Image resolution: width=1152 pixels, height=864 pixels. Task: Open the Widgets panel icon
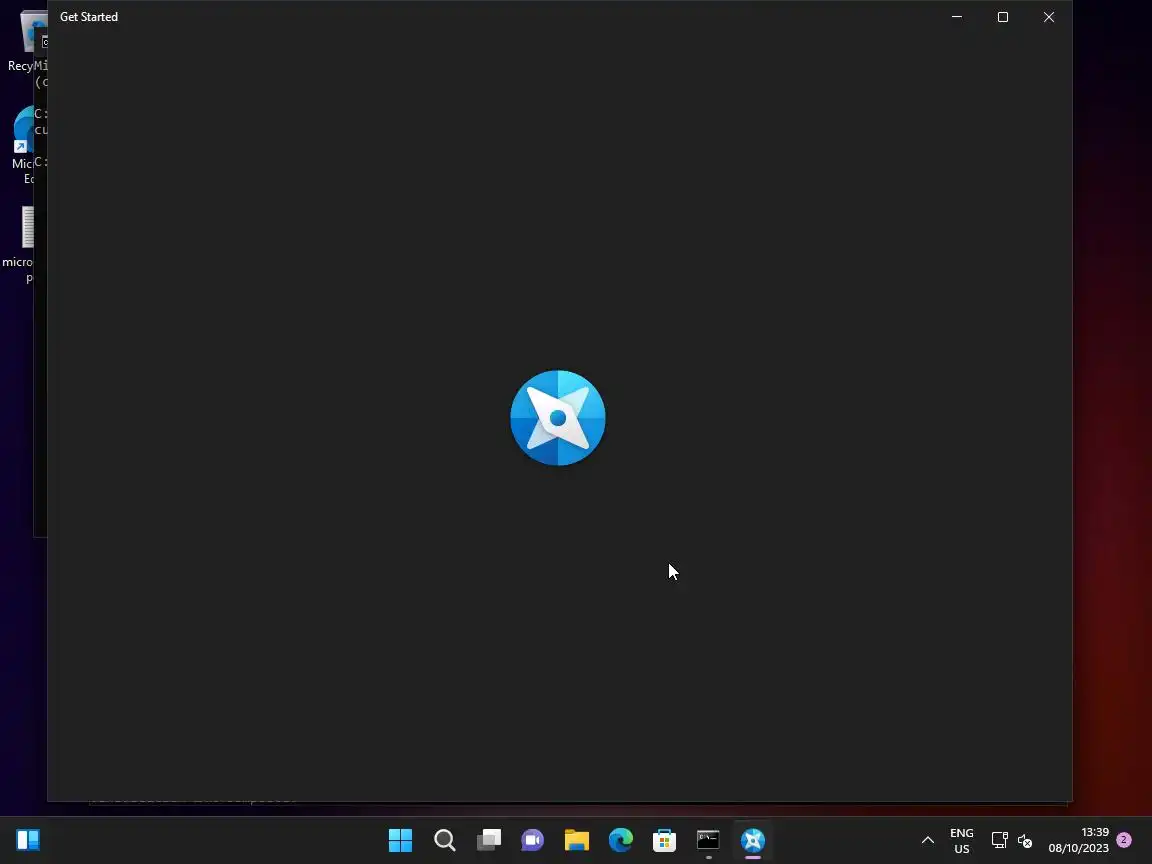point(28,840)
